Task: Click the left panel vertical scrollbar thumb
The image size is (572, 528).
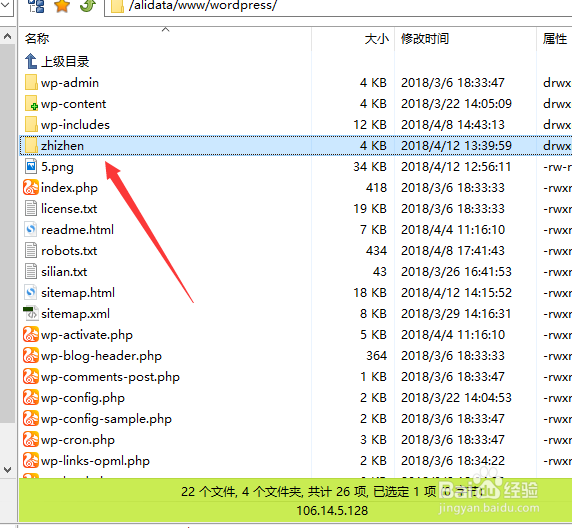Action: 7,234
